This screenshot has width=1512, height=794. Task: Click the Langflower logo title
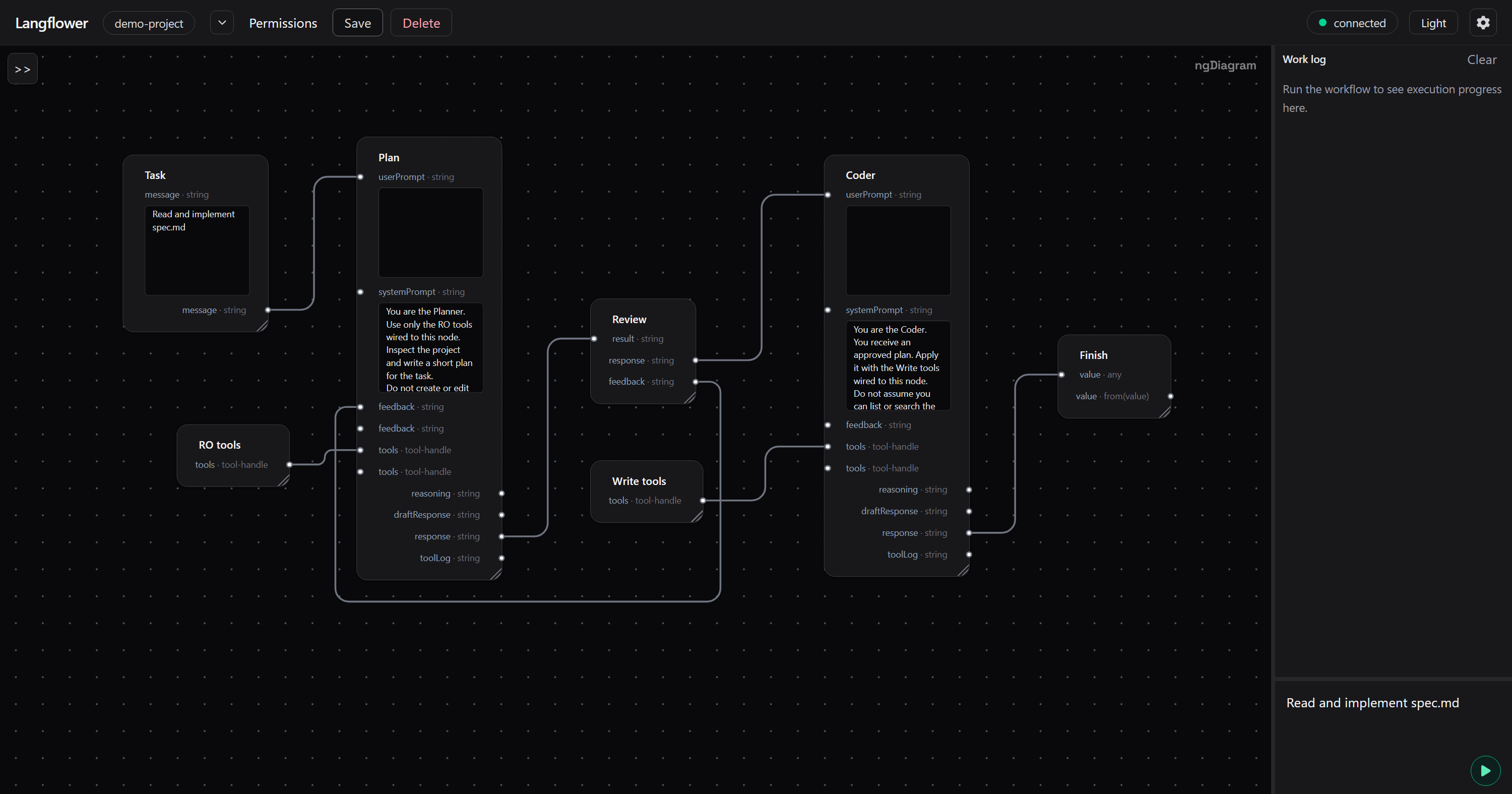point(51,23)
